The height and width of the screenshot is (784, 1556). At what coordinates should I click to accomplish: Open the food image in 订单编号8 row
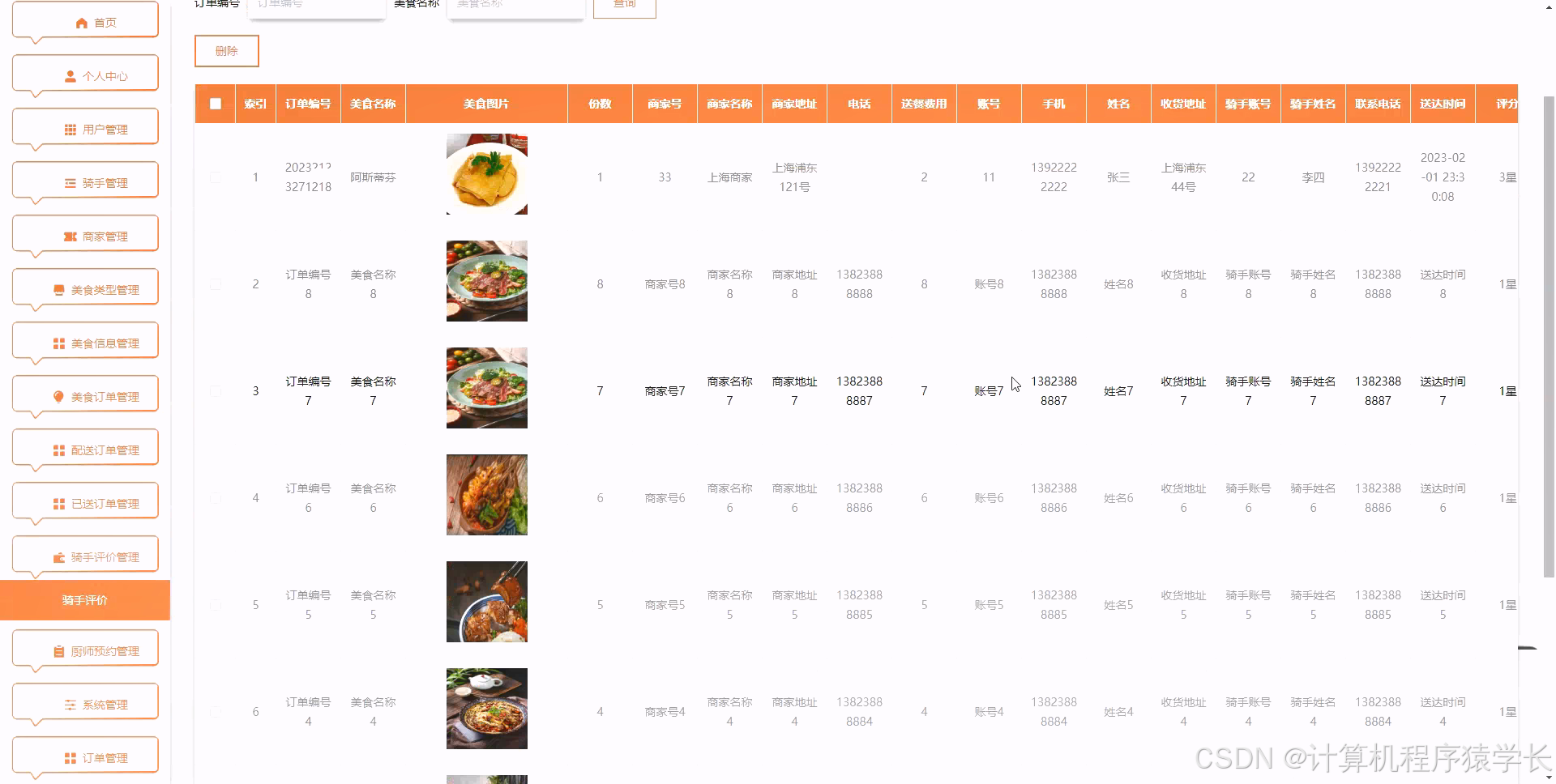[487, 281]
